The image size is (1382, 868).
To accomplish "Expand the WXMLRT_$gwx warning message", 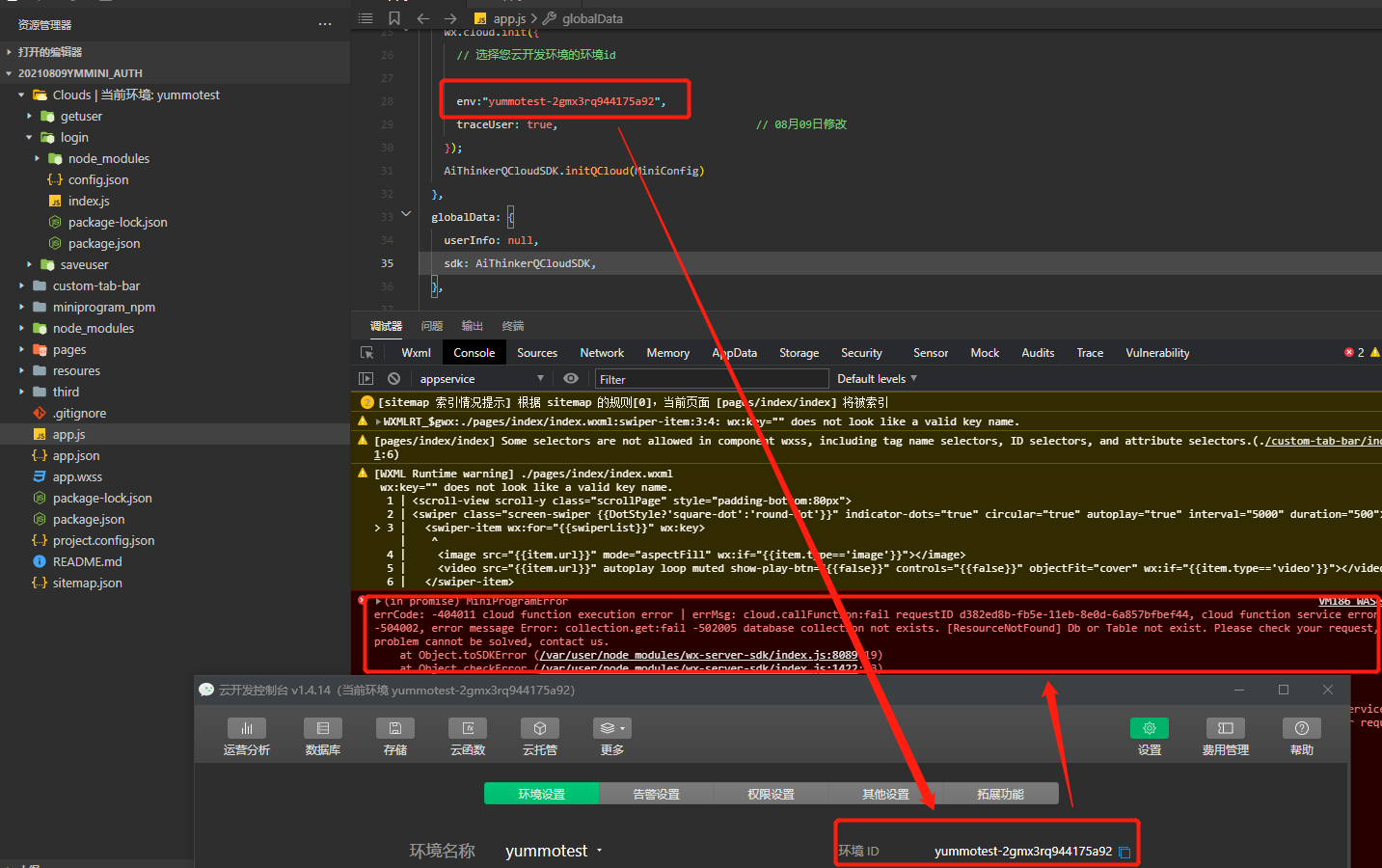I will 378,421.
